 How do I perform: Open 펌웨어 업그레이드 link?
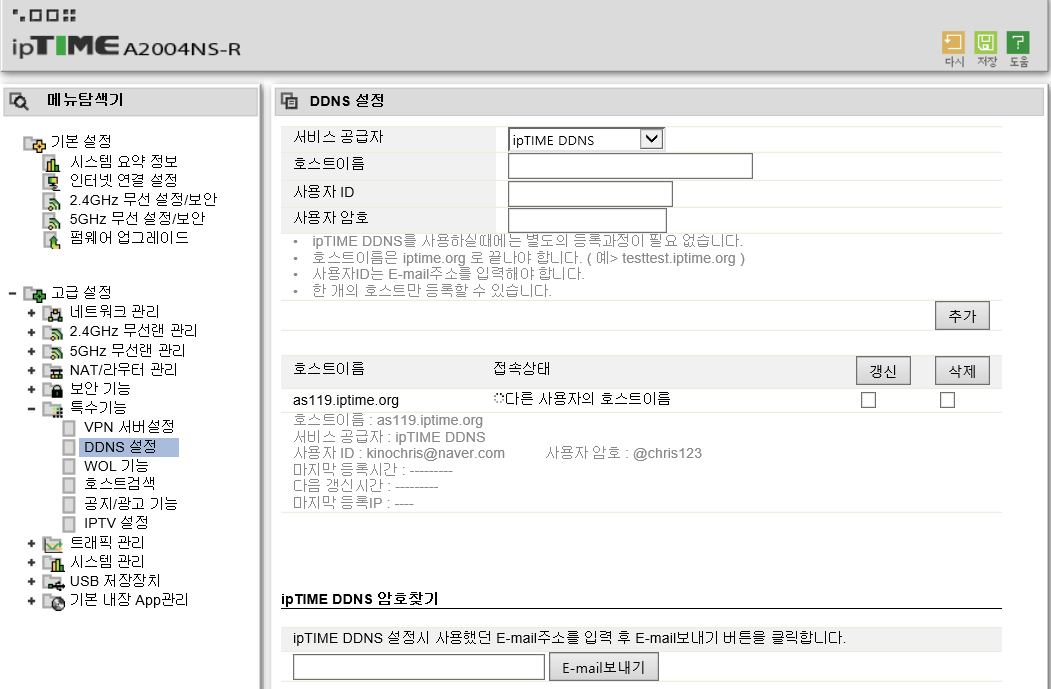(129, 238)
